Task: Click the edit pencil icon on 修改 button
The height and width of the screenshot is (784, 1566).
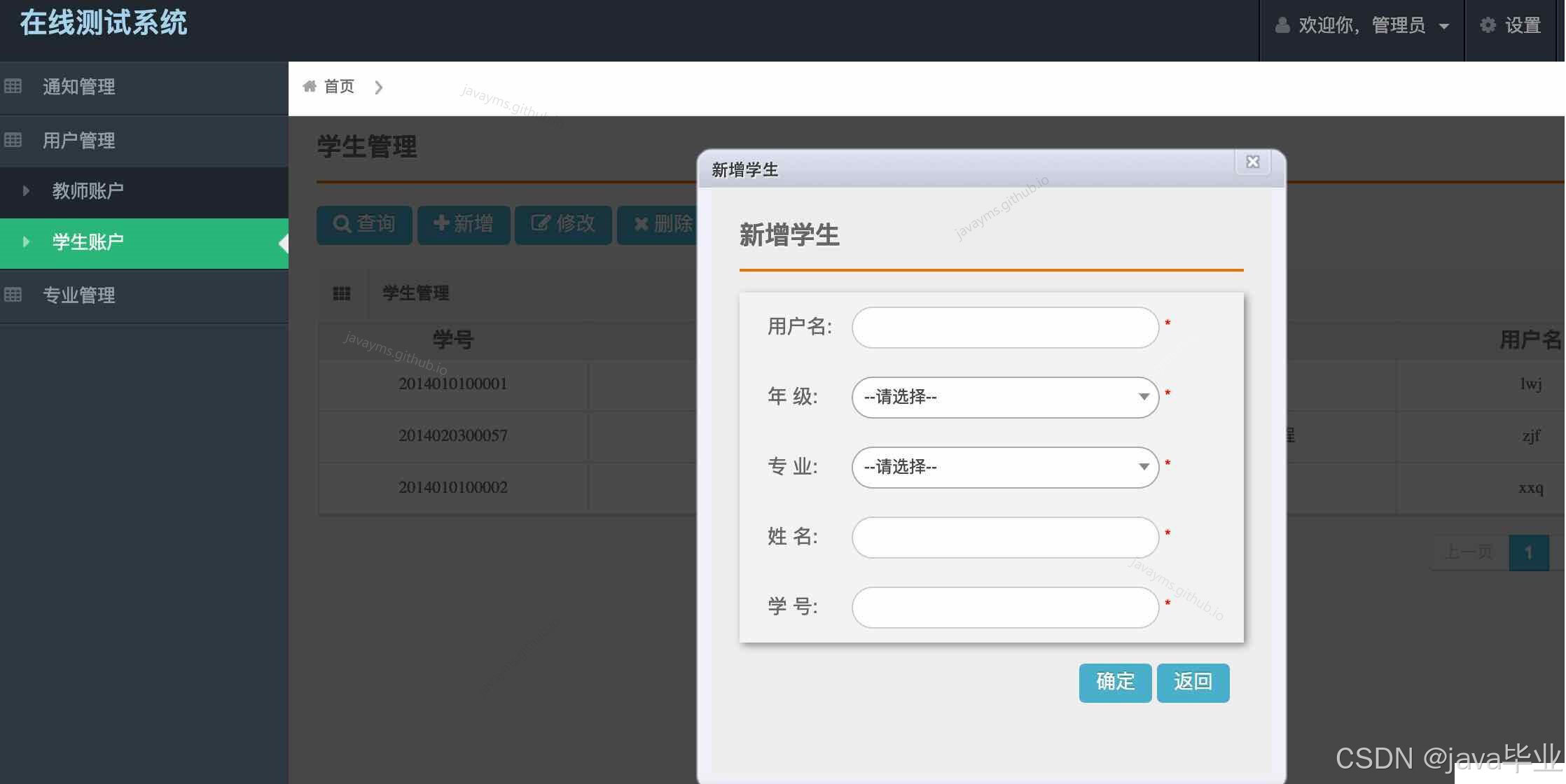Action: coord(540,225)
